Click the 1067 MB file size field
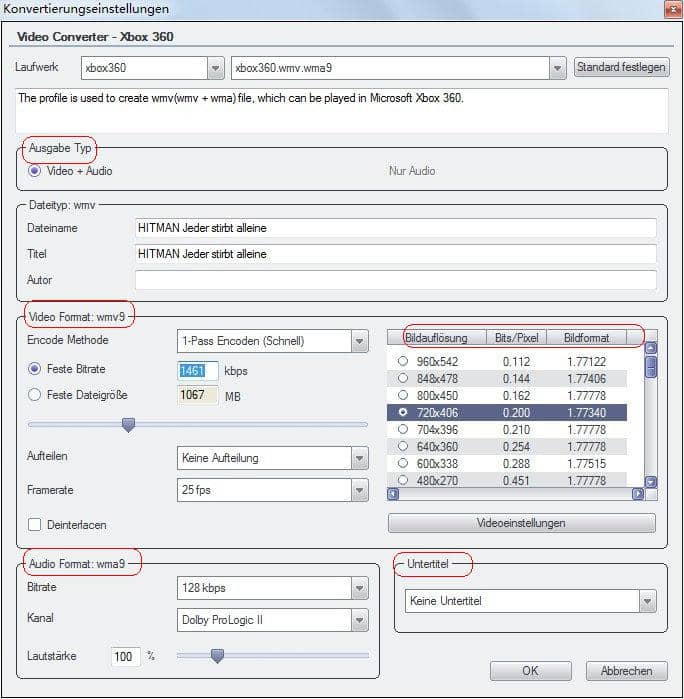 [198, 395]
